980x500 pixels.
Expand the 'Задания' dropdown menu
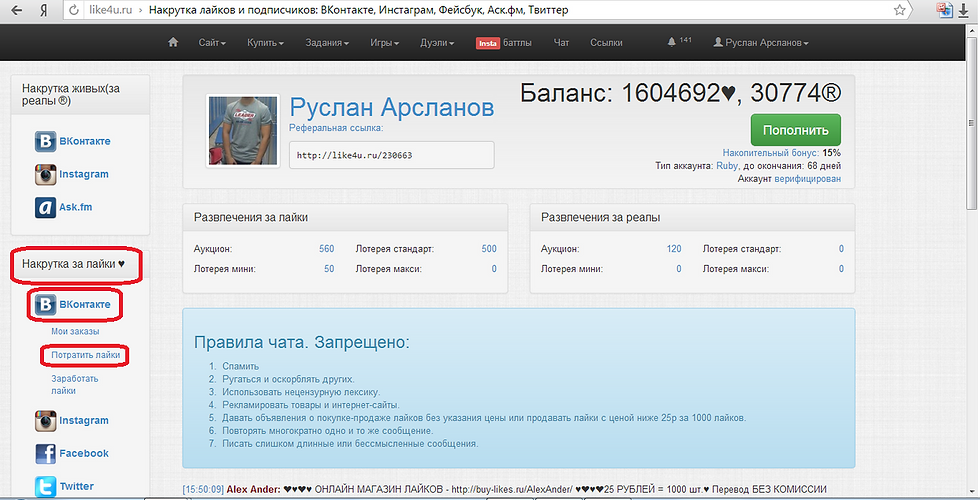click(x=327, y=42)
